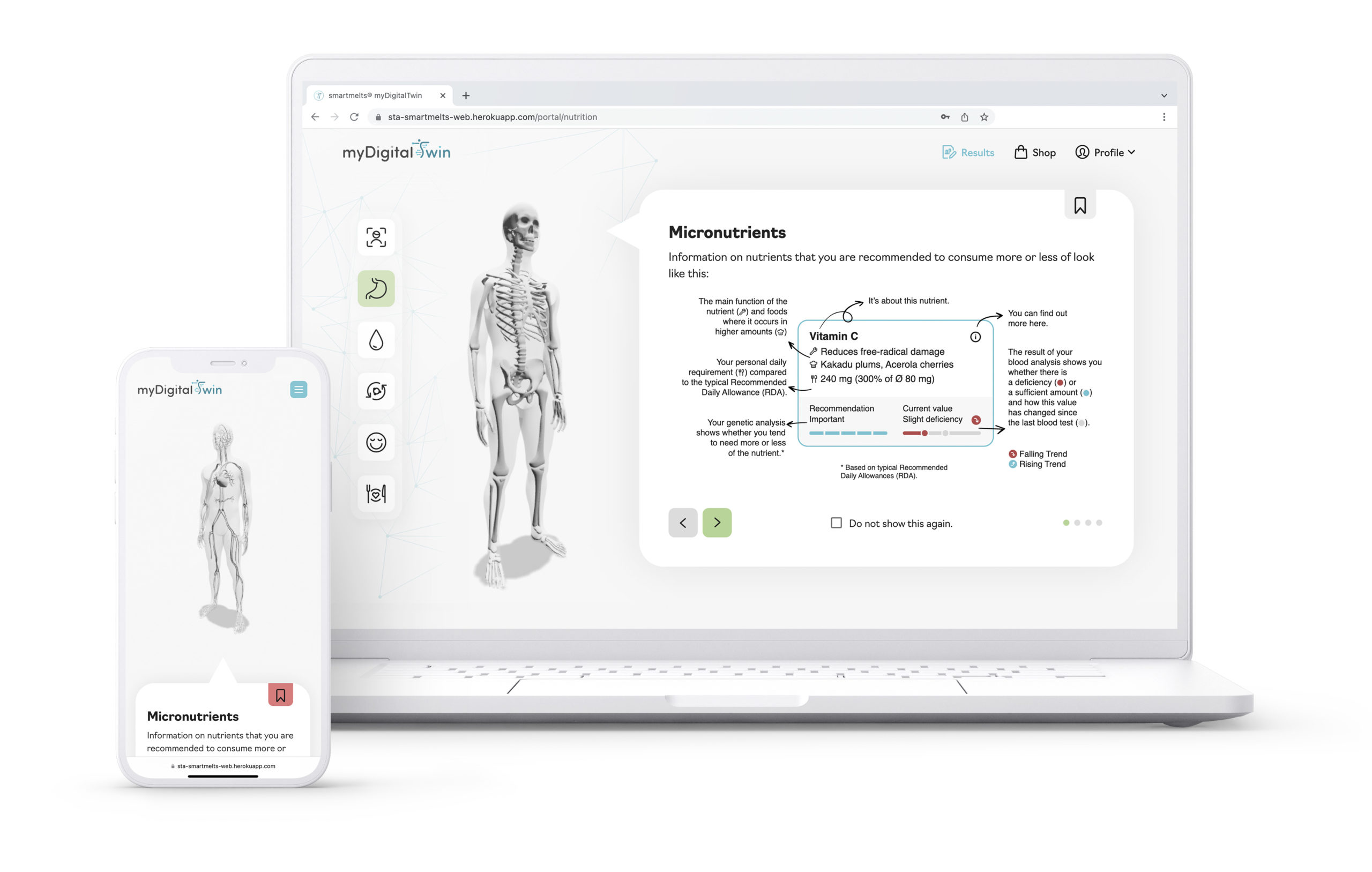Open the browser tab options menu
1372x872 pixels.
point(1164,95)
